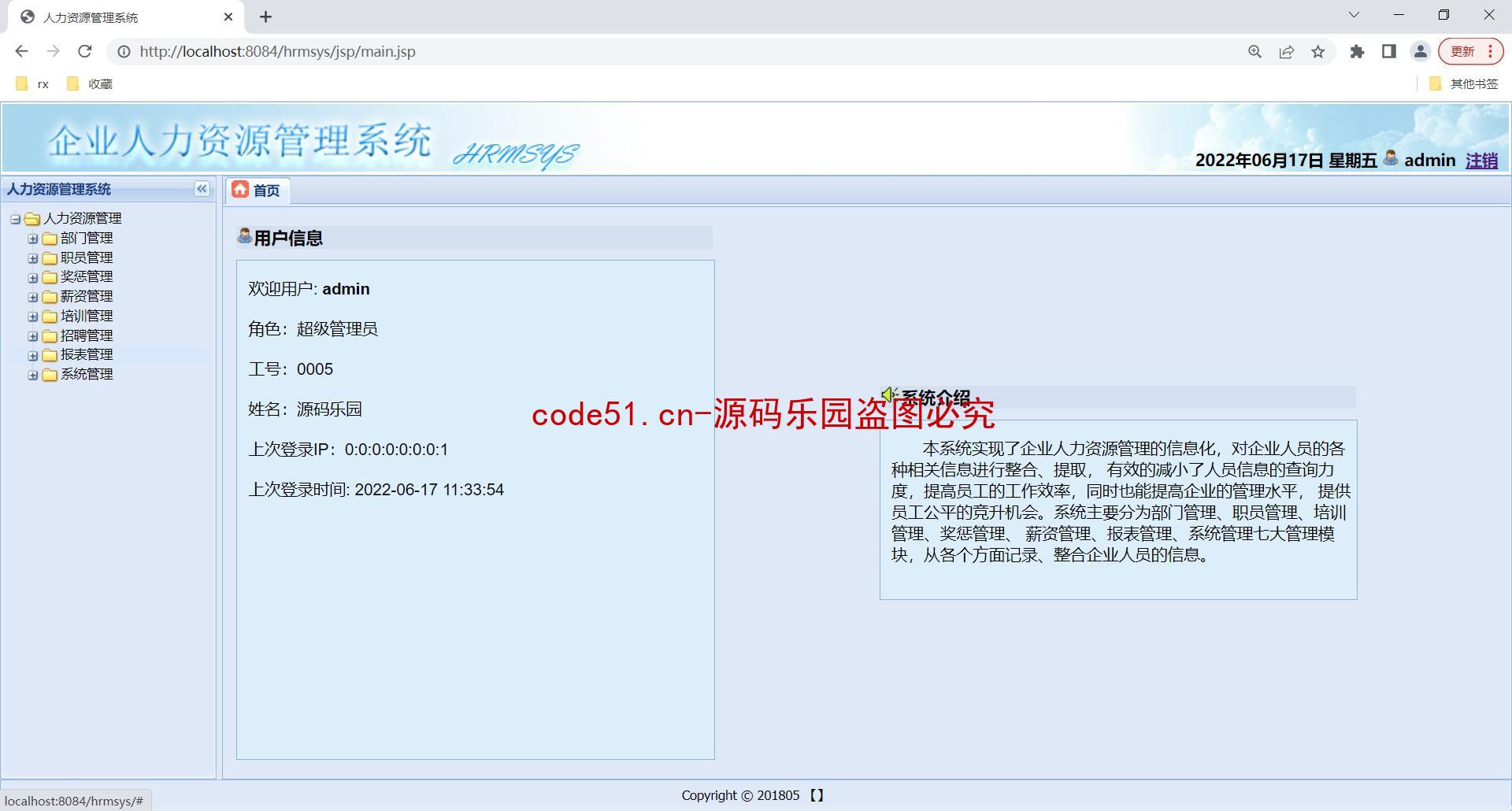Open 培训管理 in the tree
This screenshot has height=811, width=1512.
tap(87, 317)
